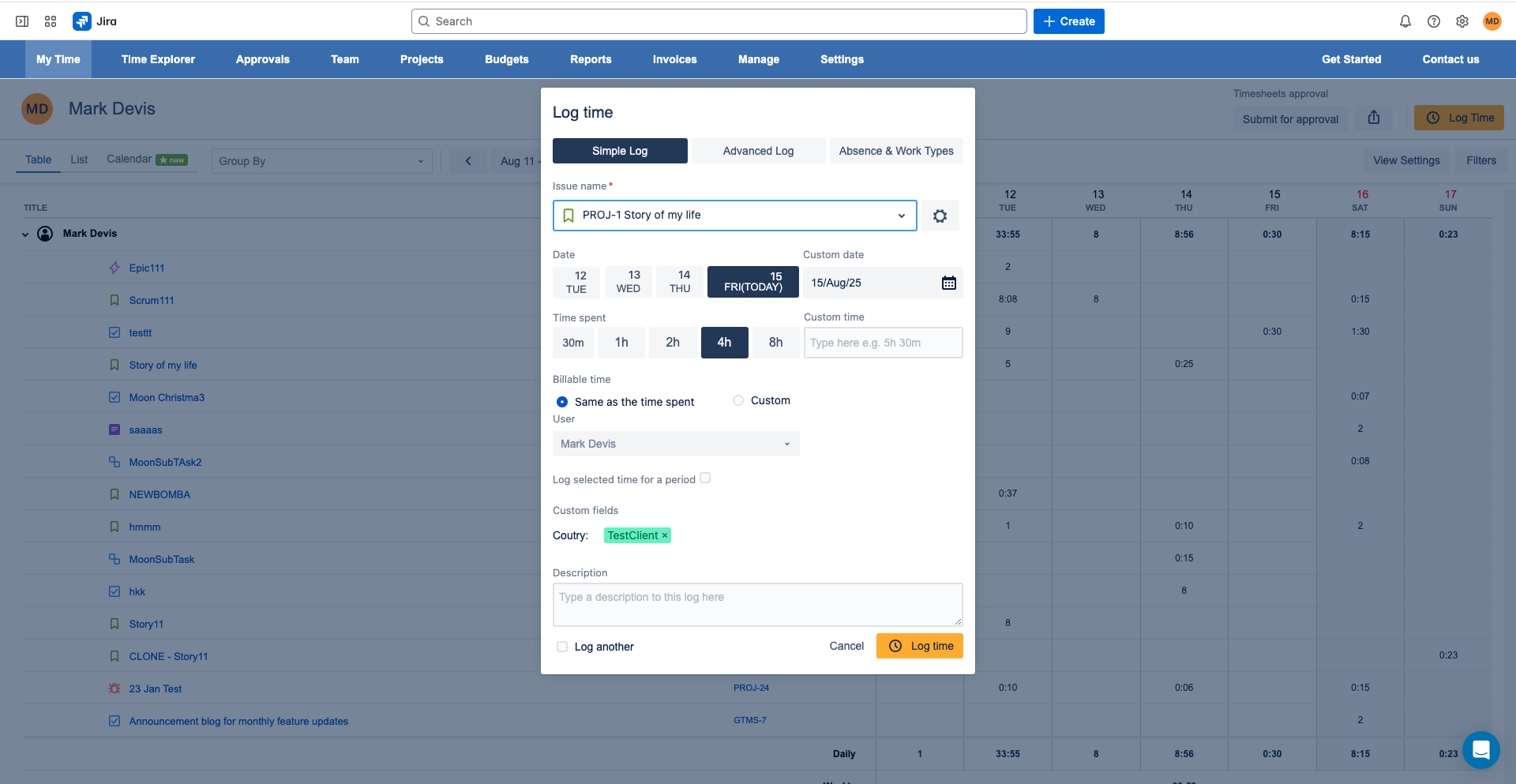1516x784 pixels.
Task: Click the bug icon beside 23 Jan Test
Action: coord(114,688)
